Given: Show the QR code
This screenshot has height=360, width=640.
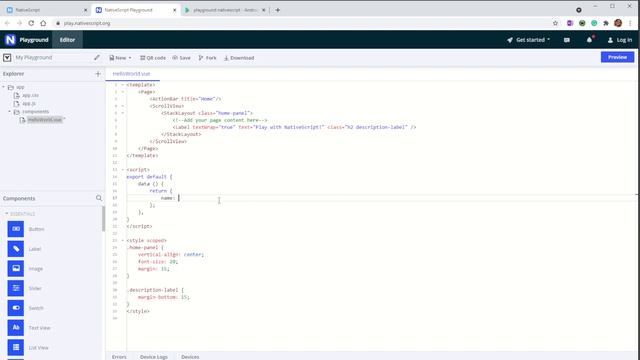Looking at the screenshot, I should [153, 58].
